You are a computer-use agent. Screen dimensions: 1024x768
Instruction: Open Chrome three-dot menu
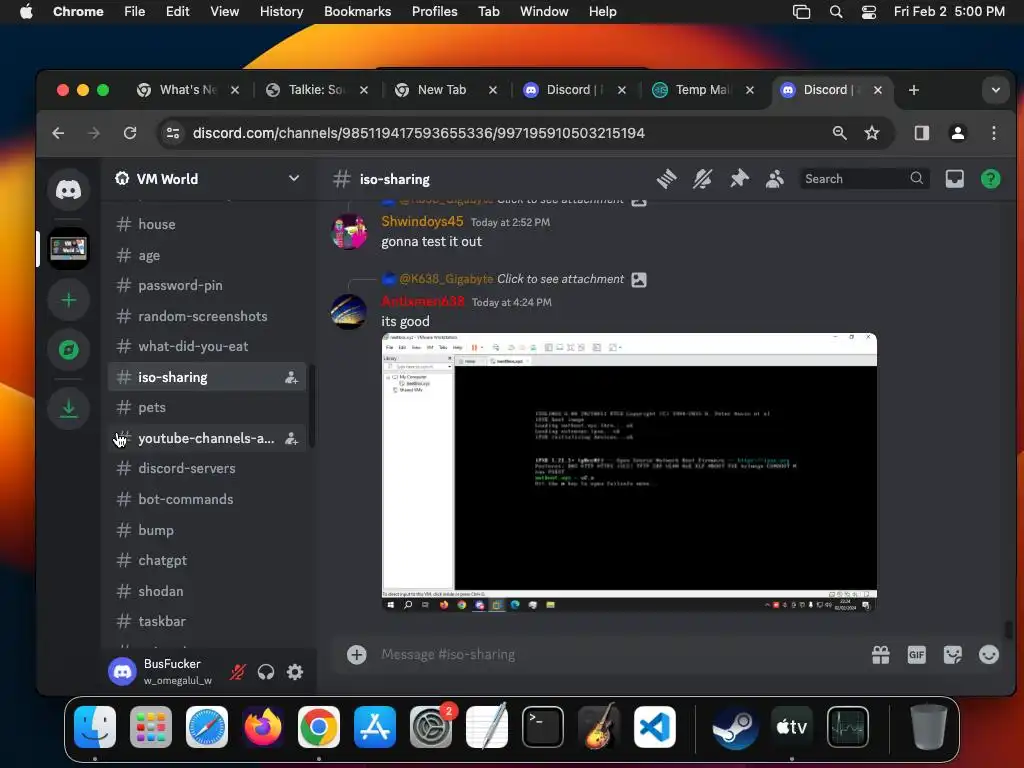pyautogui.click(x=993, y=133)
